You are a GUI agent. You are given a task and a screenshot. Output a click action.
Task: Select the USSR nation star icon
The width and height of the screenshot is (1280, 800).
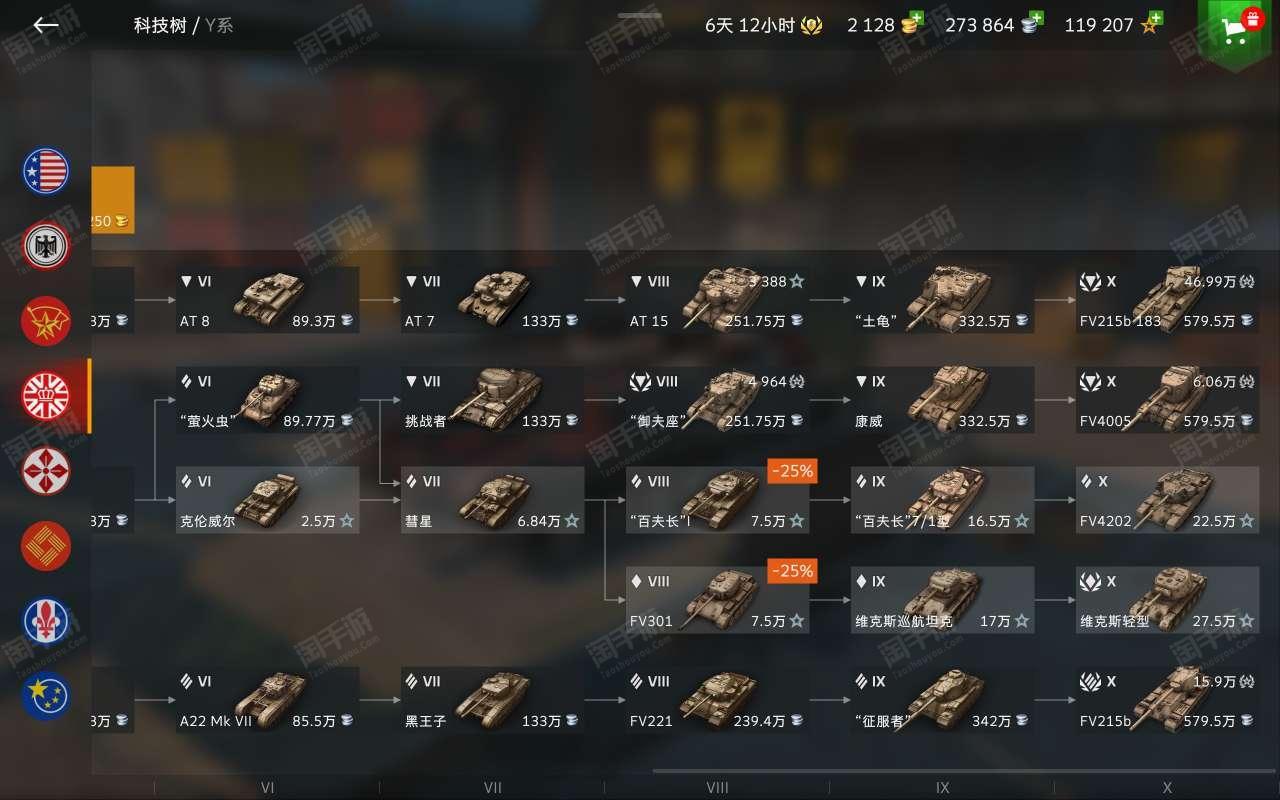(46, 321)
